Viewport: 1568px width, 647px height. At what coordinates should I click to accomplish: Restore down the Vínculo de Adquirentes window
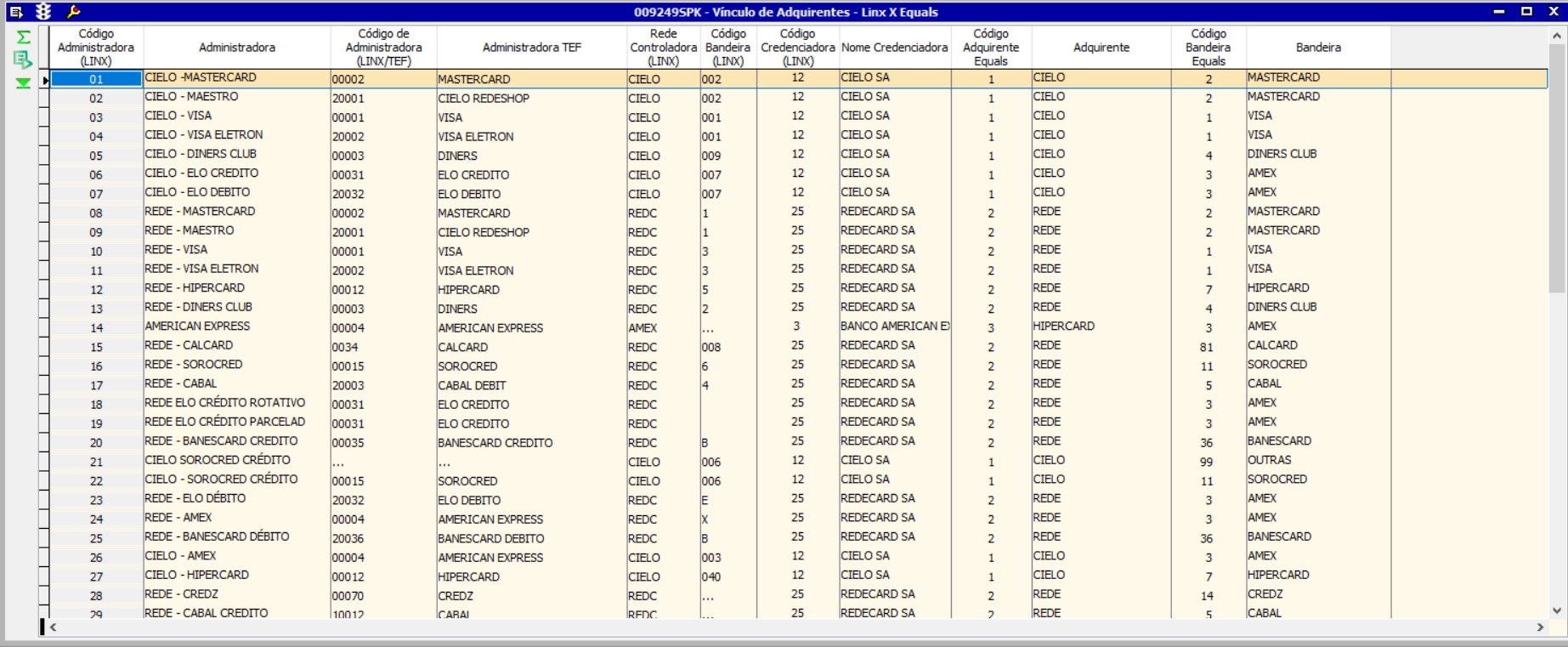click(x=1526, y=12)
